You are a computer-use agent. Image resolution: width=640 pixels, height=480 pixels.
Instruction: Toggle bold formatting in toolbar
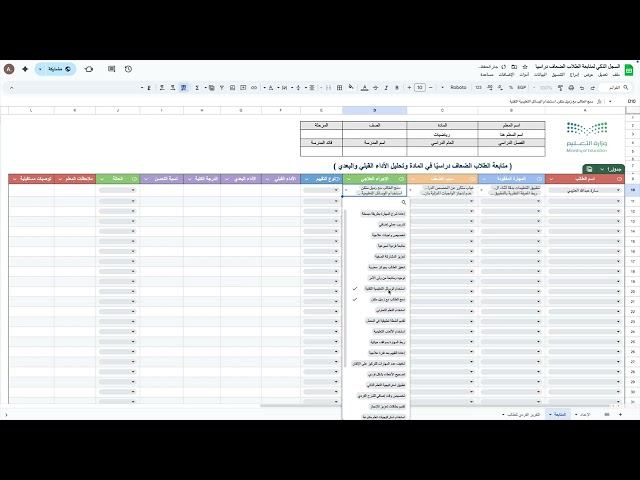(397, 87)
